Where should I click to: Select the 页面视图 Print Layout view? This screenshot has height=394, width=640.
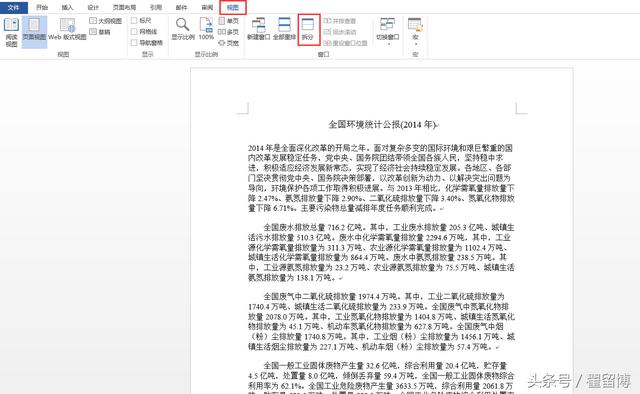tap(34, 32)
